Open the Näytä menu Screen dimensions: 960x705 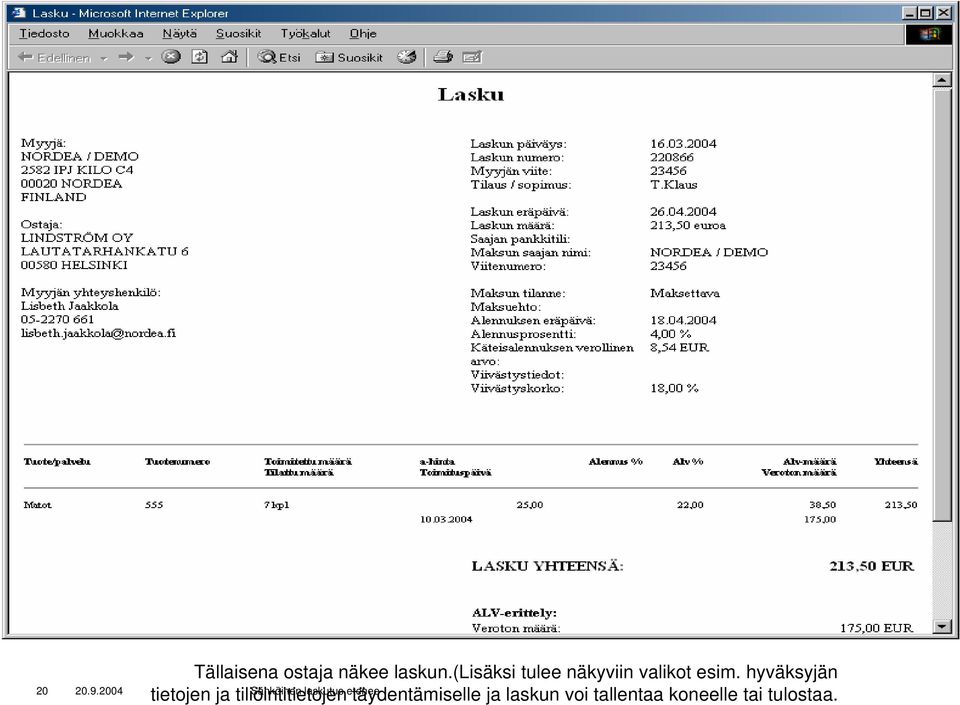tap(179, 34)
